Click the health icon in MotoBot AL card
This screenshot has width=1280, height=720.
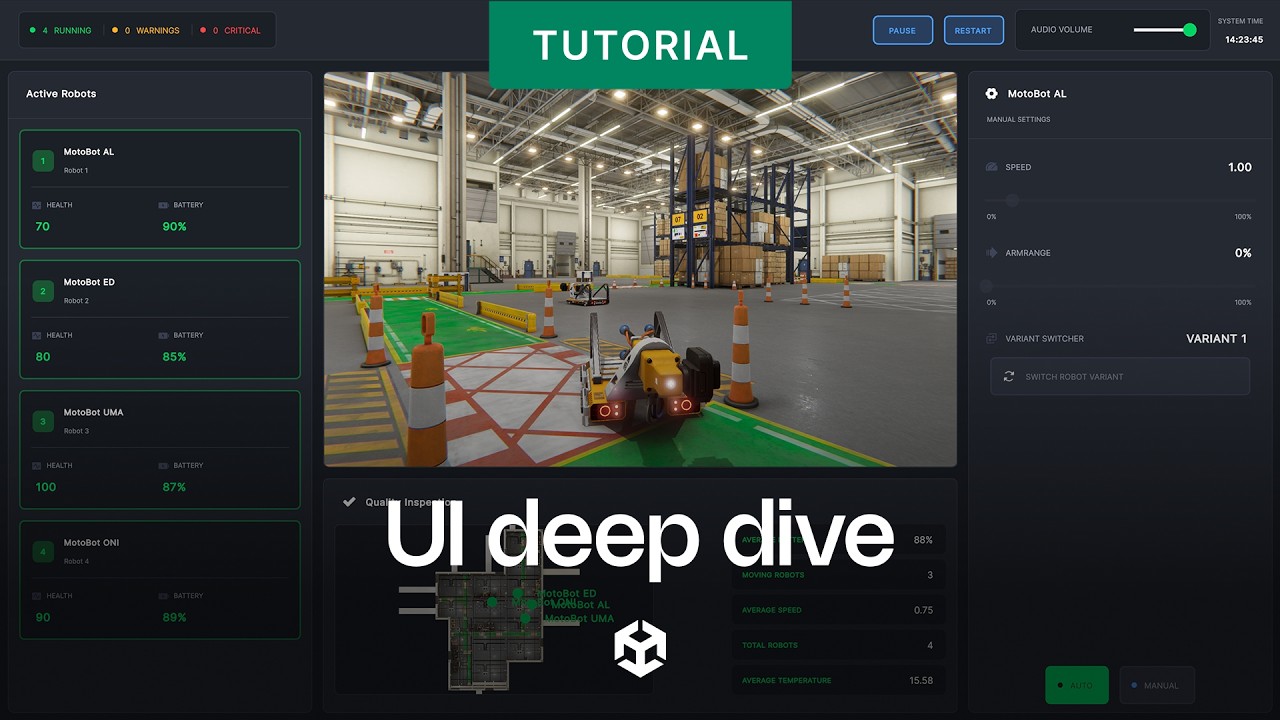[37, 205]
